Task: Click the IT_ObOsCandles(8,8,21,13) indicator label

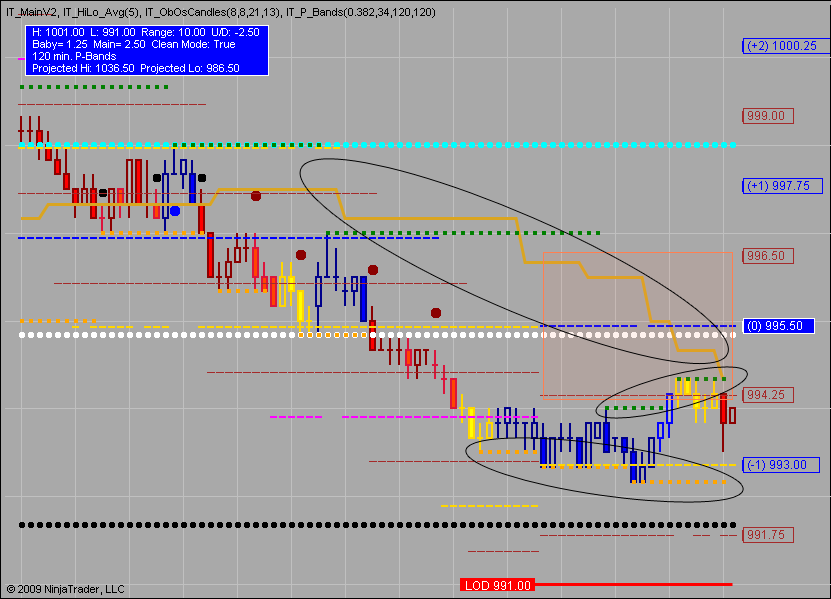Action: click(x=213, y=12)
